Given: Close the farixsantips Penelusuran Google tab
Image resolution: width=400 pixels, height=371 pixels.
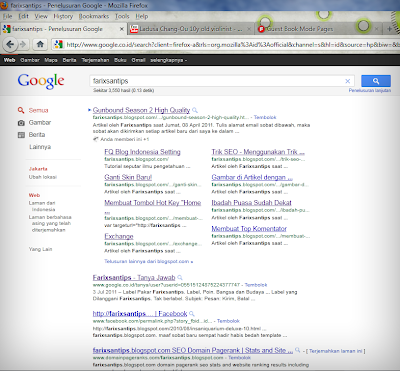Looking at the screenshot, I should click(x=122, y=29).
